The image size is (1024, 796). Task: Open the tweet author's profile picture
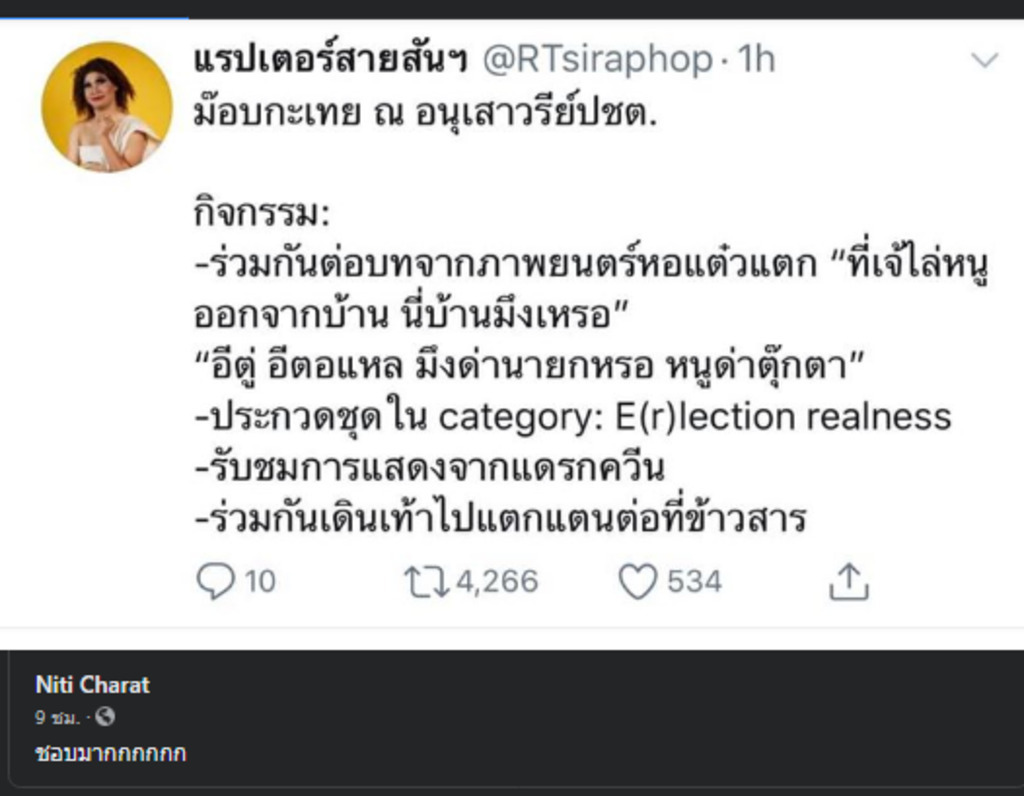(x=106, y=107)
